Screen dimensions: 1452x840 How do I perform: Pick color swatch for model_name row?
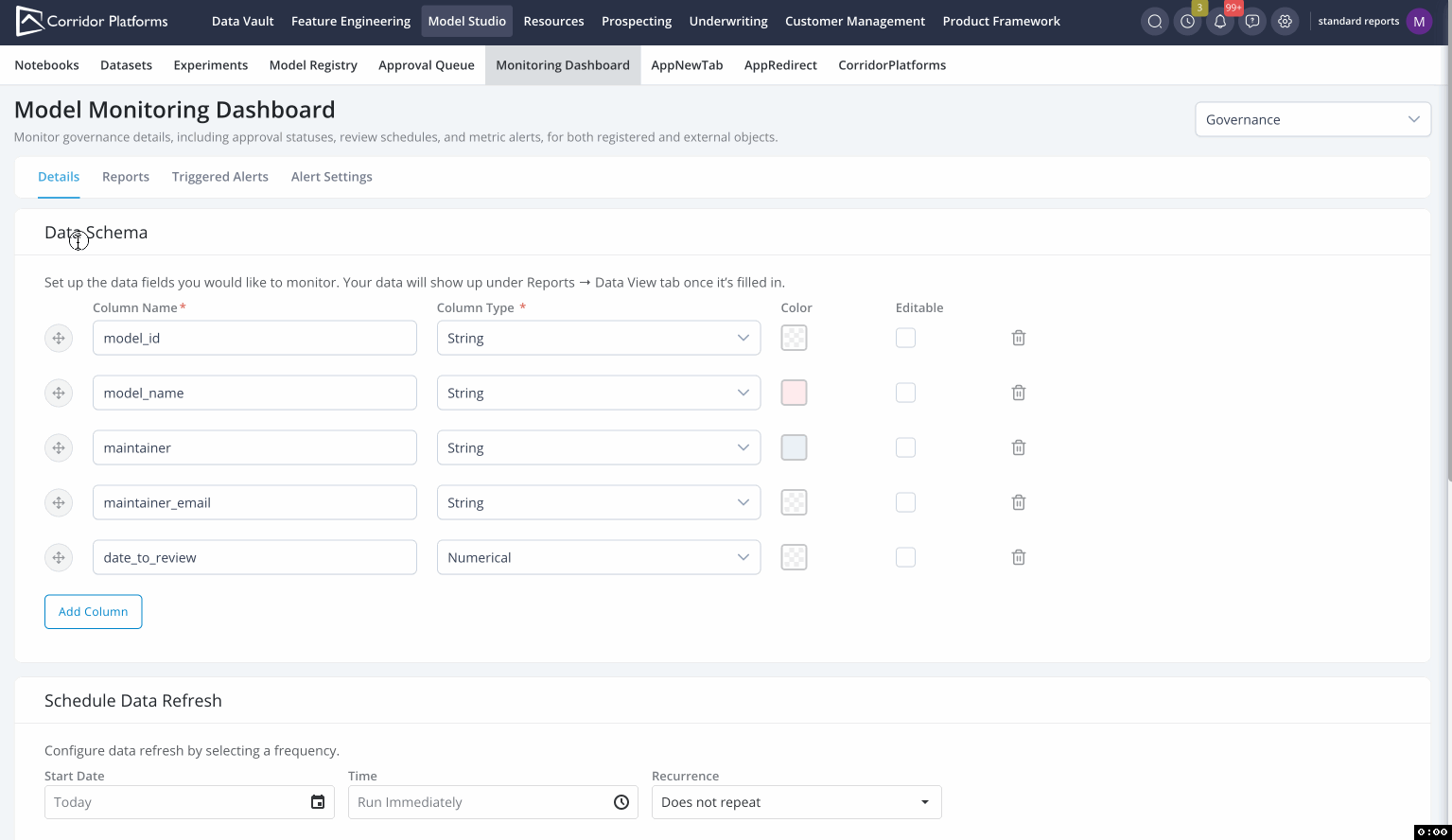point(794,393)
